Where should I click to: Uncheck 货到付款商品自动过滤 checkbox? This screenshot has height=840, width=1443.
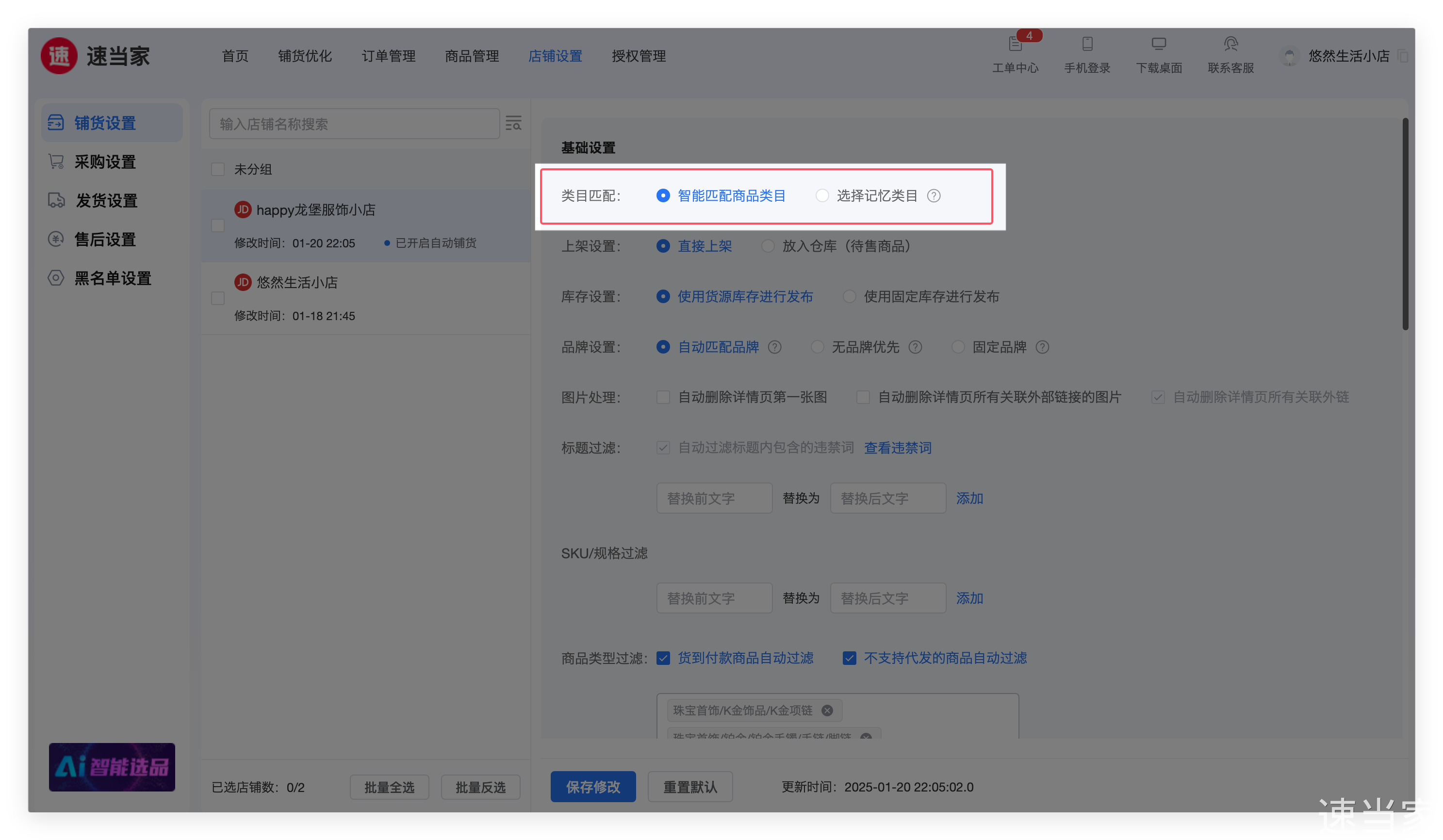(x=663, y=658)
